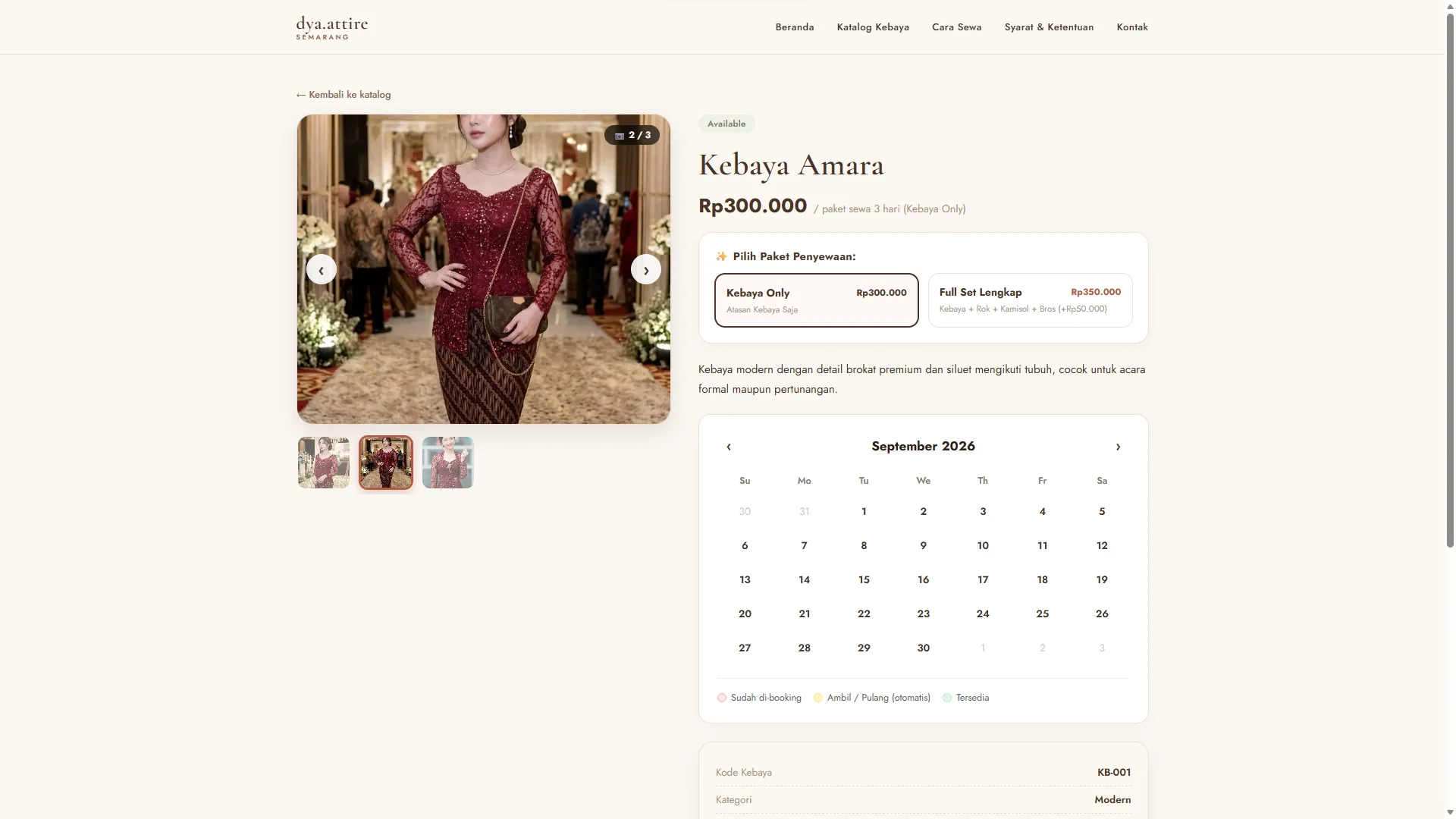
Task: Click the Rp350.000 package price
Action: [x=1096, y=292]
